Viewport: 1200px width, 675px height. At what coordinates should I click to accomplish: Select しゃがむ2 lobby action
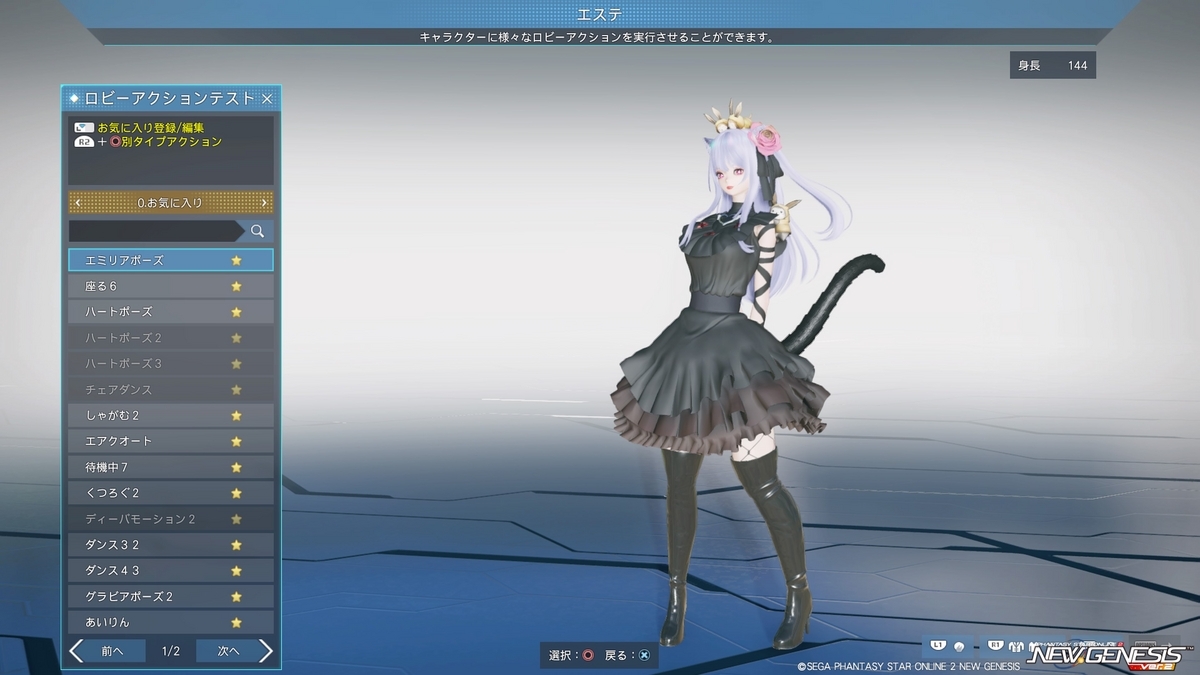tap(171, 416)
